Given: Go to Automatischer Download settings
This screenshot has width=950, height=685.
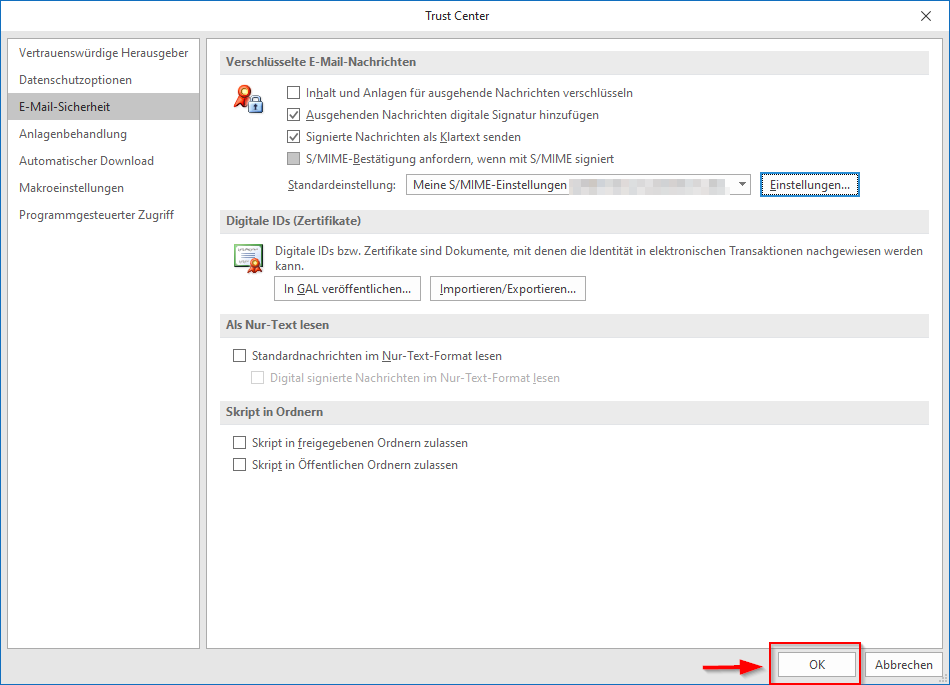Looking at the screenshot, I should [x=86, y=161].
